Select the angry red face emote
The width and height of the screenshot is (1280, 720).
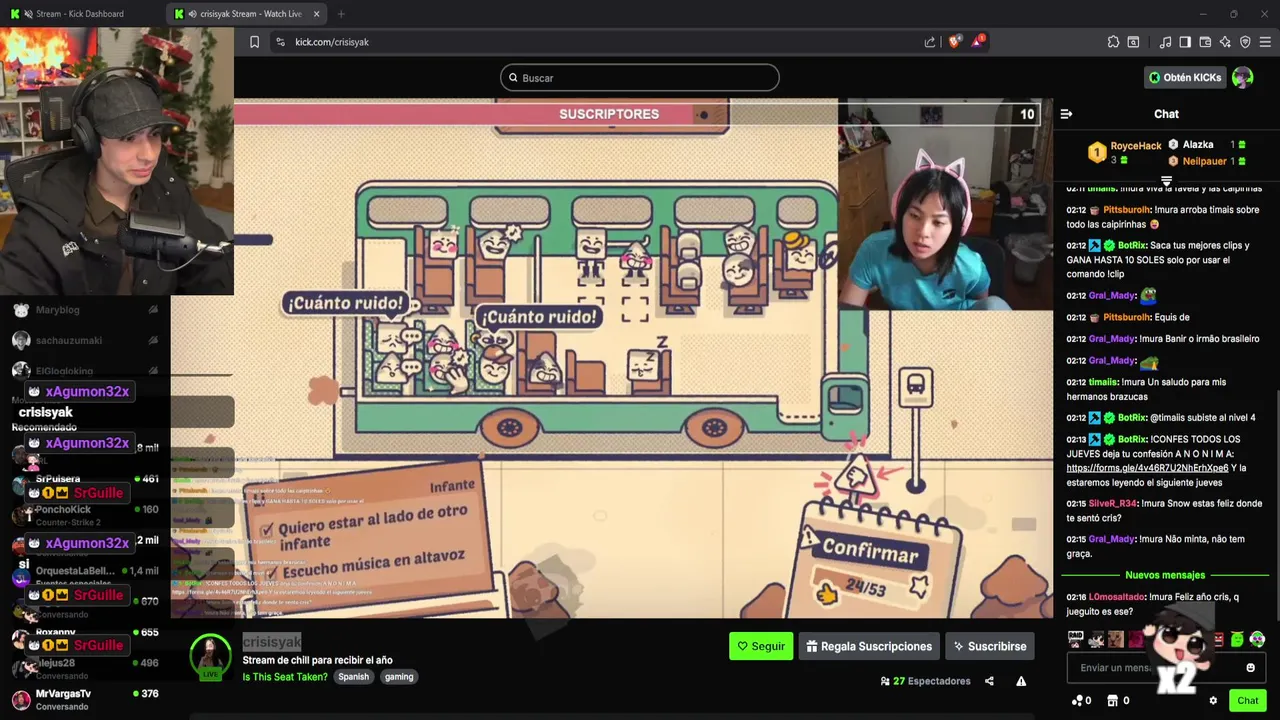coord(1219,639)
